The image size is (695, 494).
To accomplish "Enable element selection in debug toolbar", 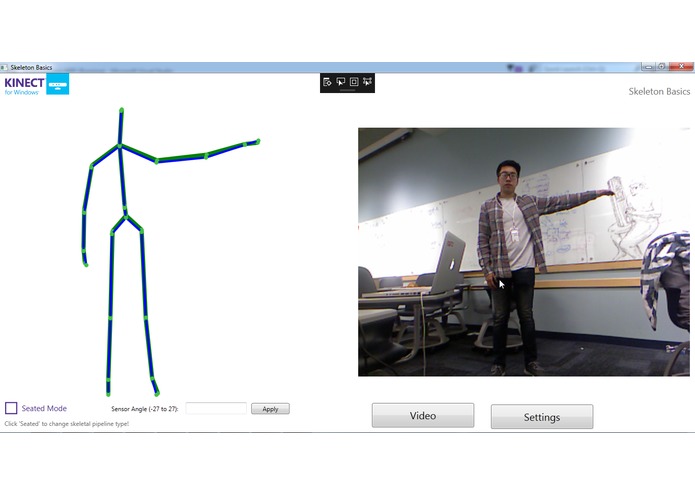I will click(x=340, y=82).
